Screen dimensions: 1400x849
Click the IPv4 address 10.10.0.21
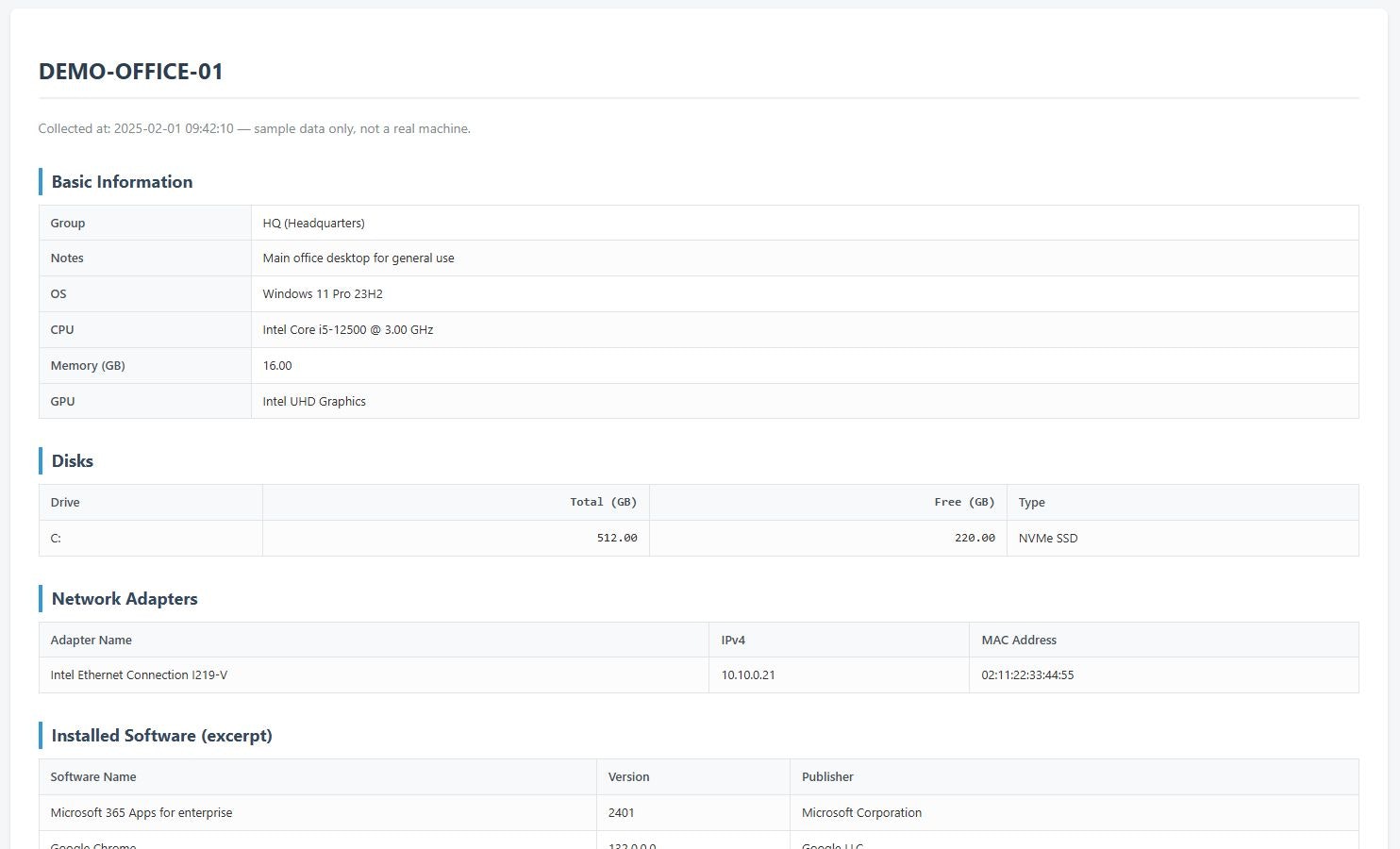click(748, 674)
